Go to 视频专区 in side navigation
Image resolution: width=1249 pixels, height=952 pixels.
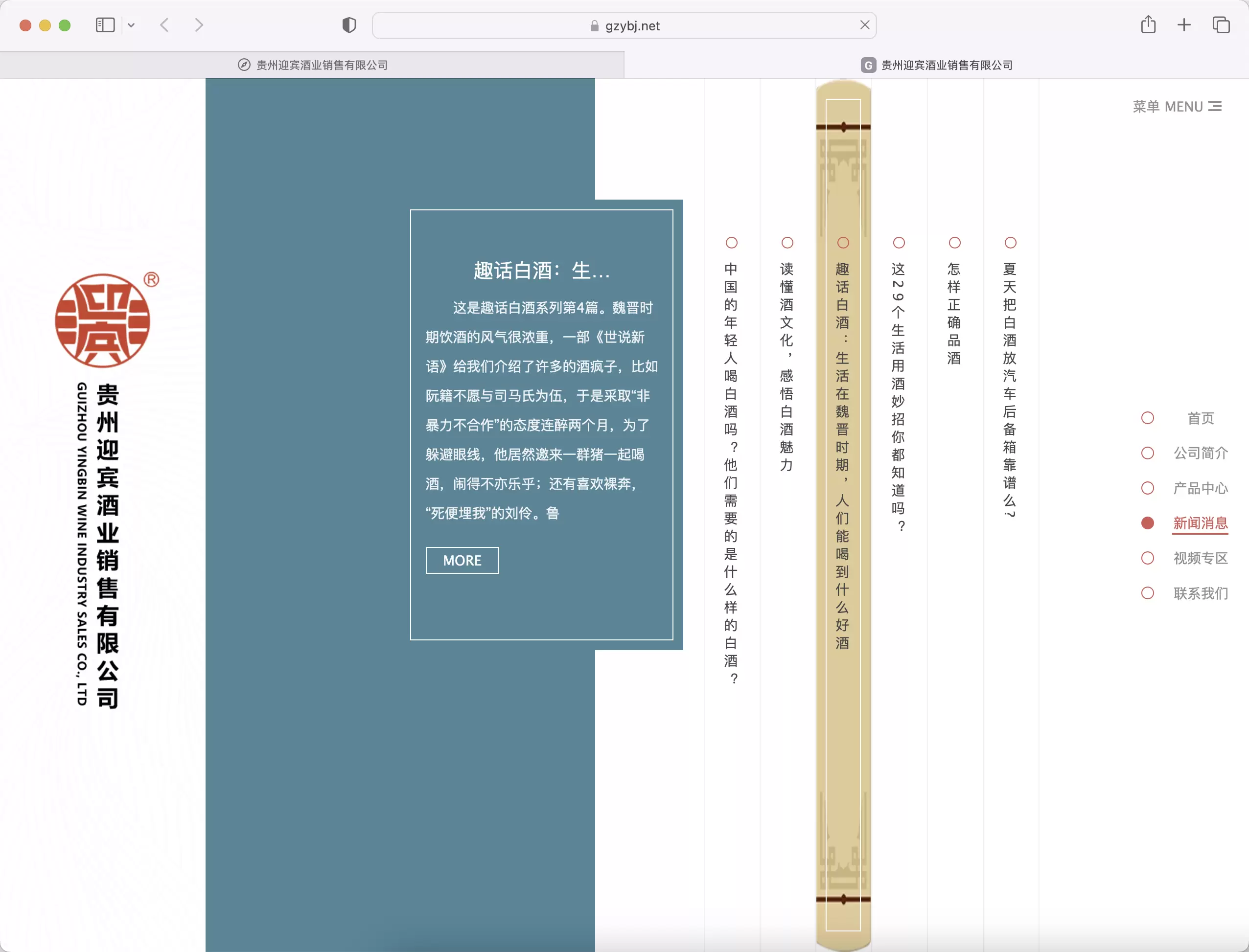click(x=1200, y=558)
